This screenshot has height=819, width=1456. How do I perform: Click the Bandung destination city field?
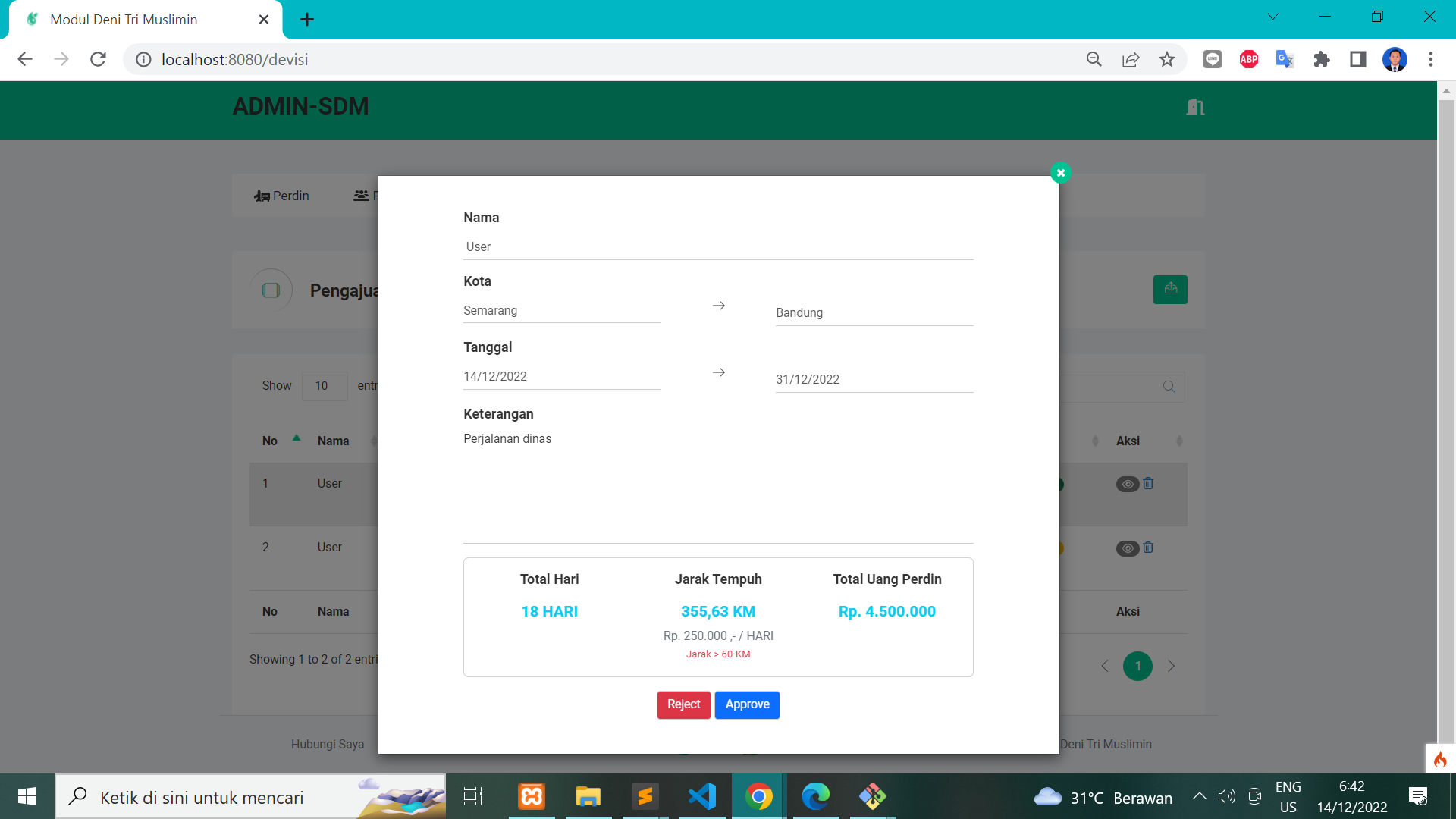(874, 312)
